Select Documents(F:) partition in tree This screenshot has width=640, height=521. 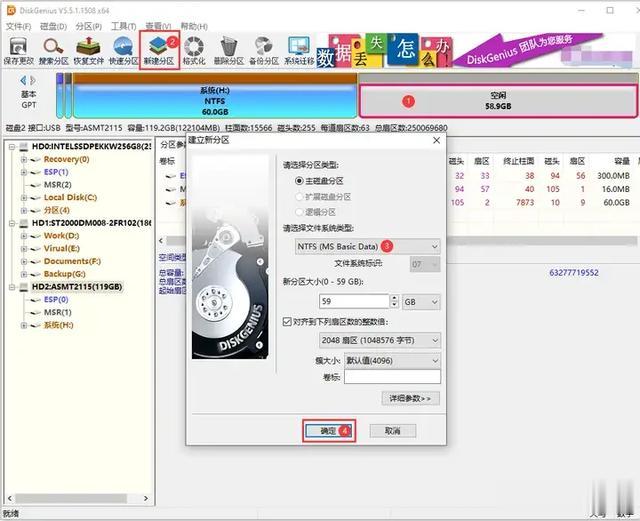[72, 261]
